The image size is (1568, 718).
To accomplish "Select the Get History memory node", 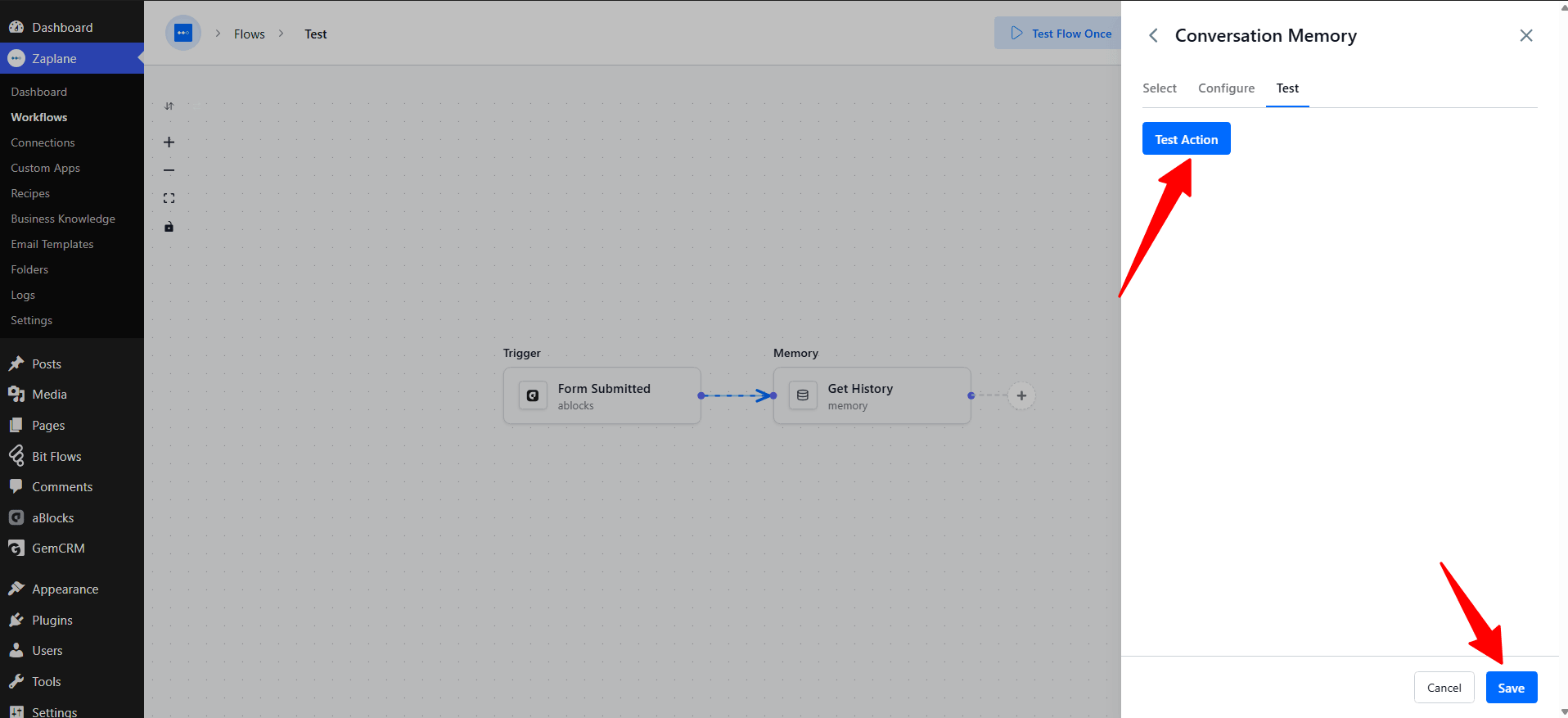I will 872,395.
